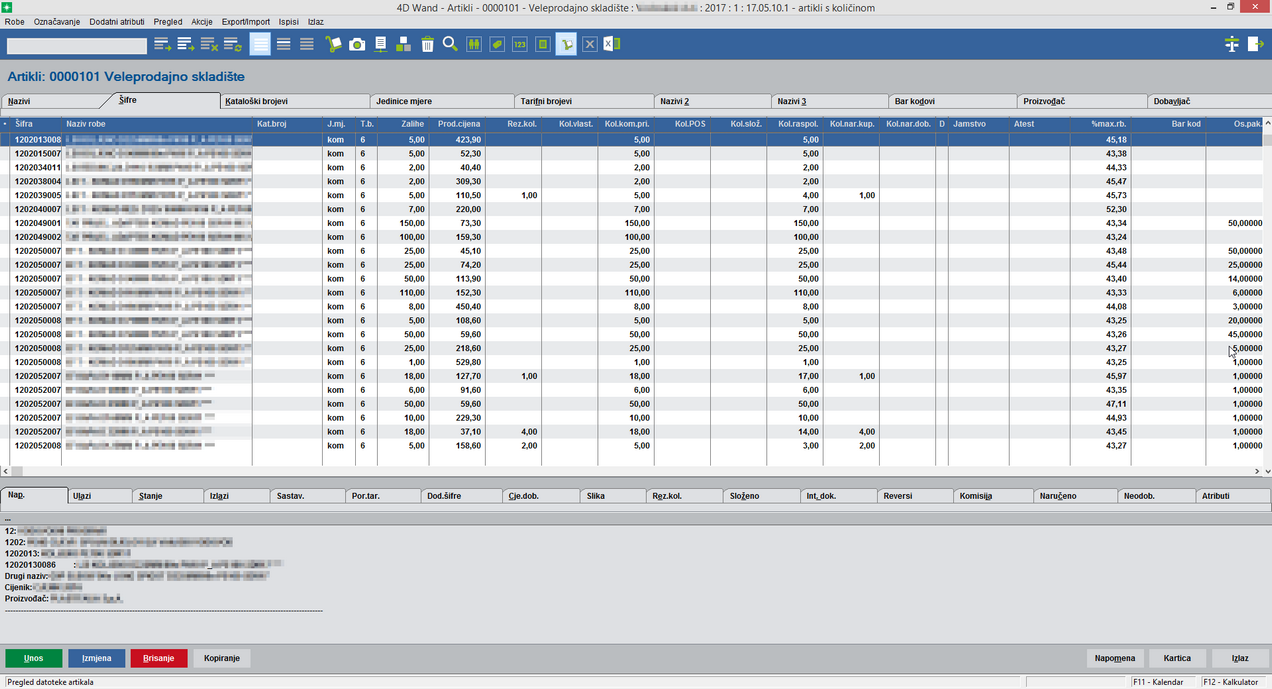Switch to the Dobavljač tab
The width and height of the screenshot is (1272, 689).
tap(1209, 102)
